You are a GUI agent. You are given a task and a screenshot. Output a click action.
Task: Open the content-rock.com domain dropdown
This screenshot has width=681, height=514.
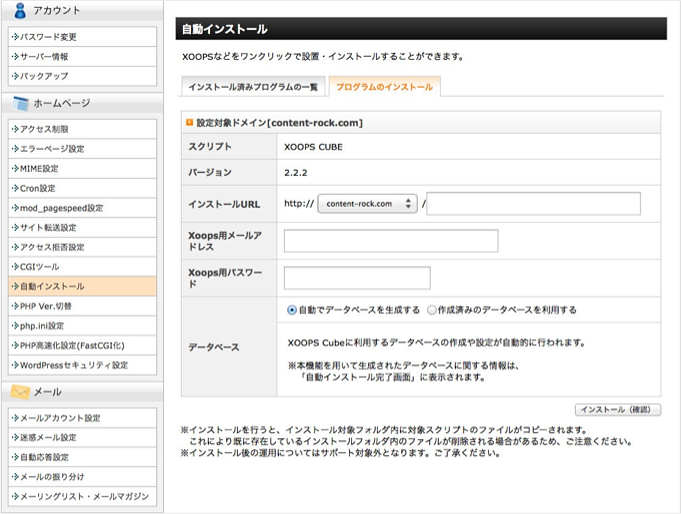[x=367, y=203]
